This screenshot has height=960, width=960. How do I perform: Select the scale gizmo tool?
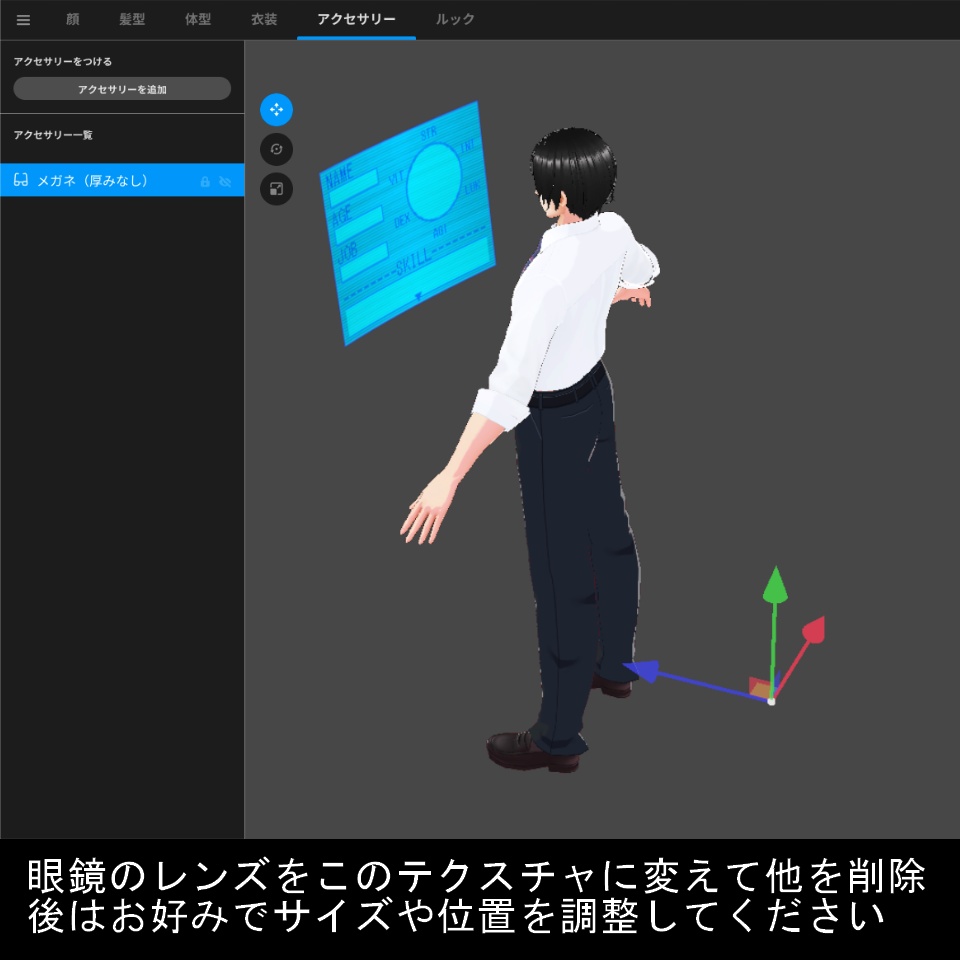[x=275, y=188]
